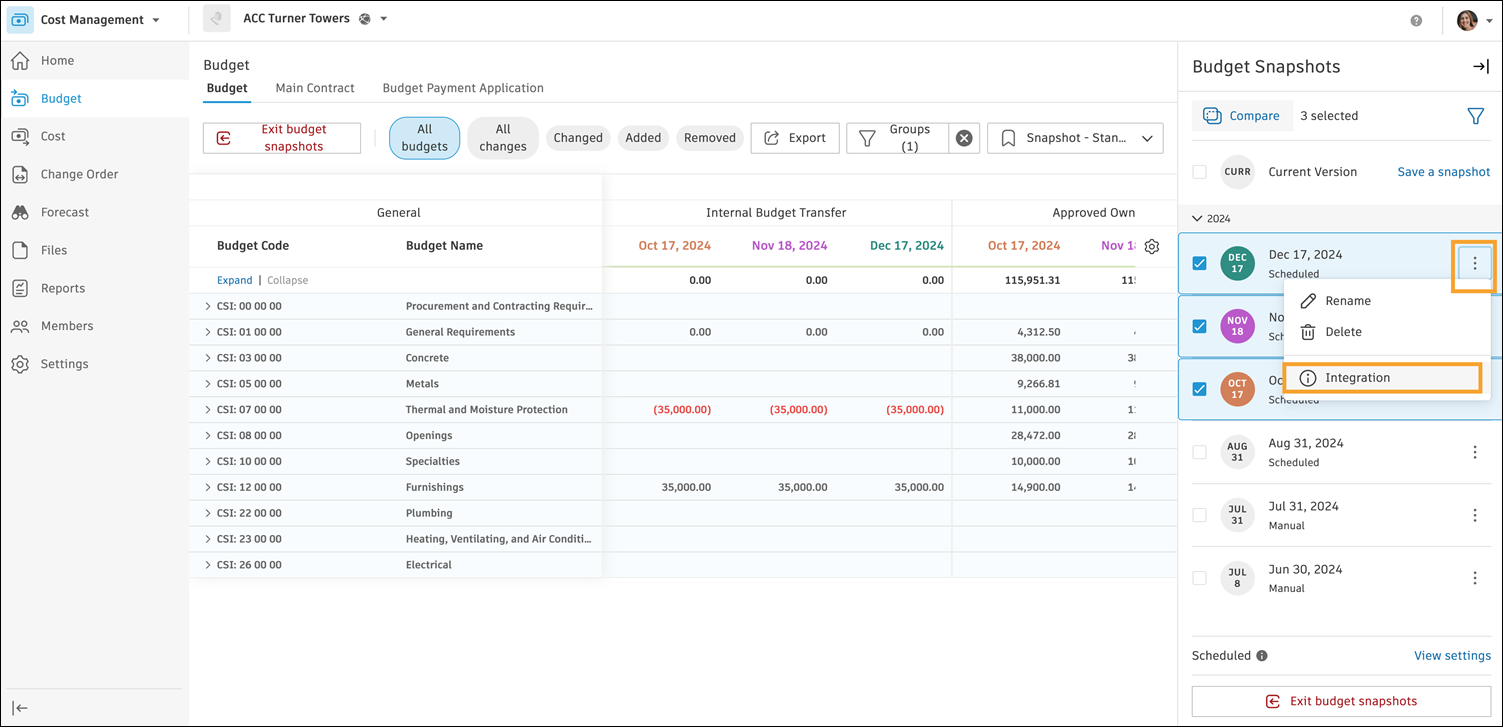The image size is (1503, 727).
Task: Open Reports from the sidebar
Action: click(94, 289)
